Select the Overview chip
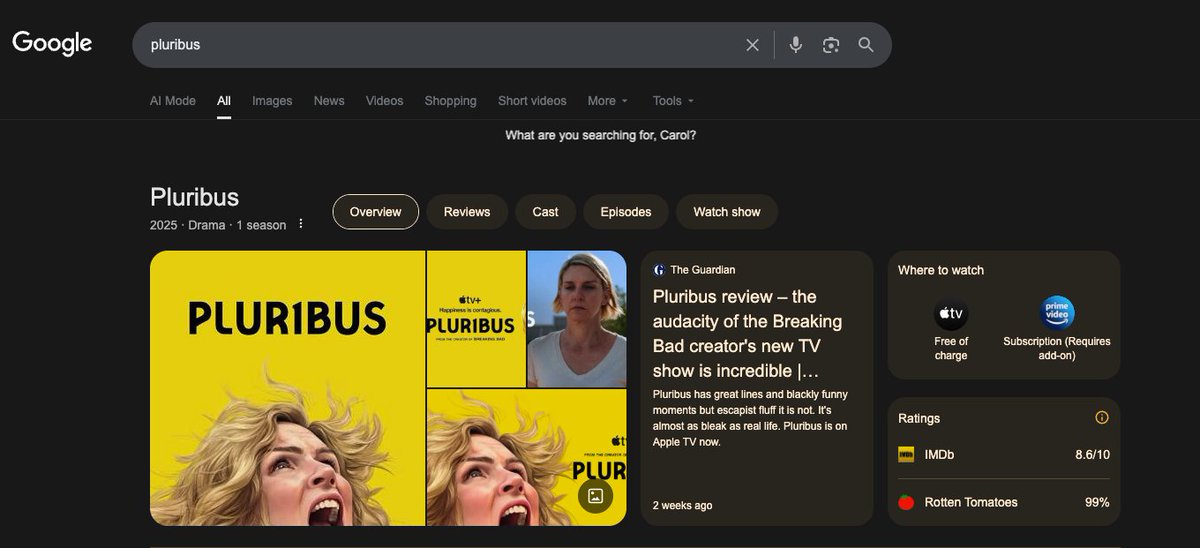 [376, 212]
